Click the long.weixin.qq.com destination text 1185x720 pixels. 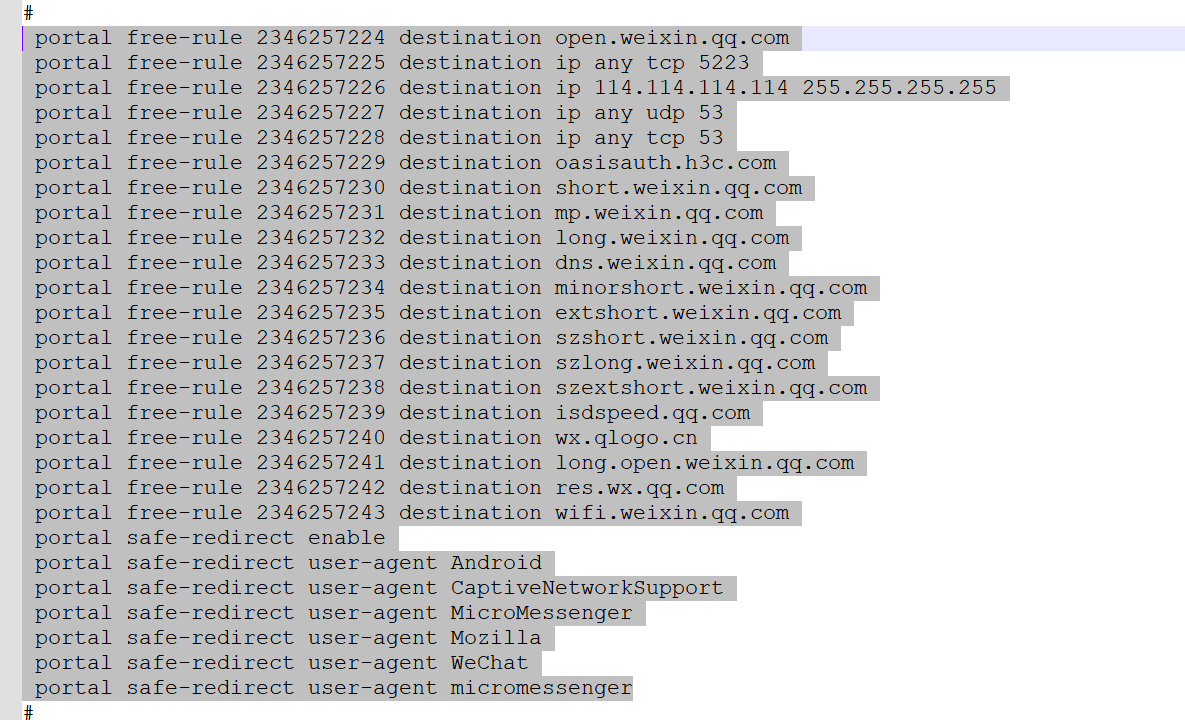(x=672, y=238)
